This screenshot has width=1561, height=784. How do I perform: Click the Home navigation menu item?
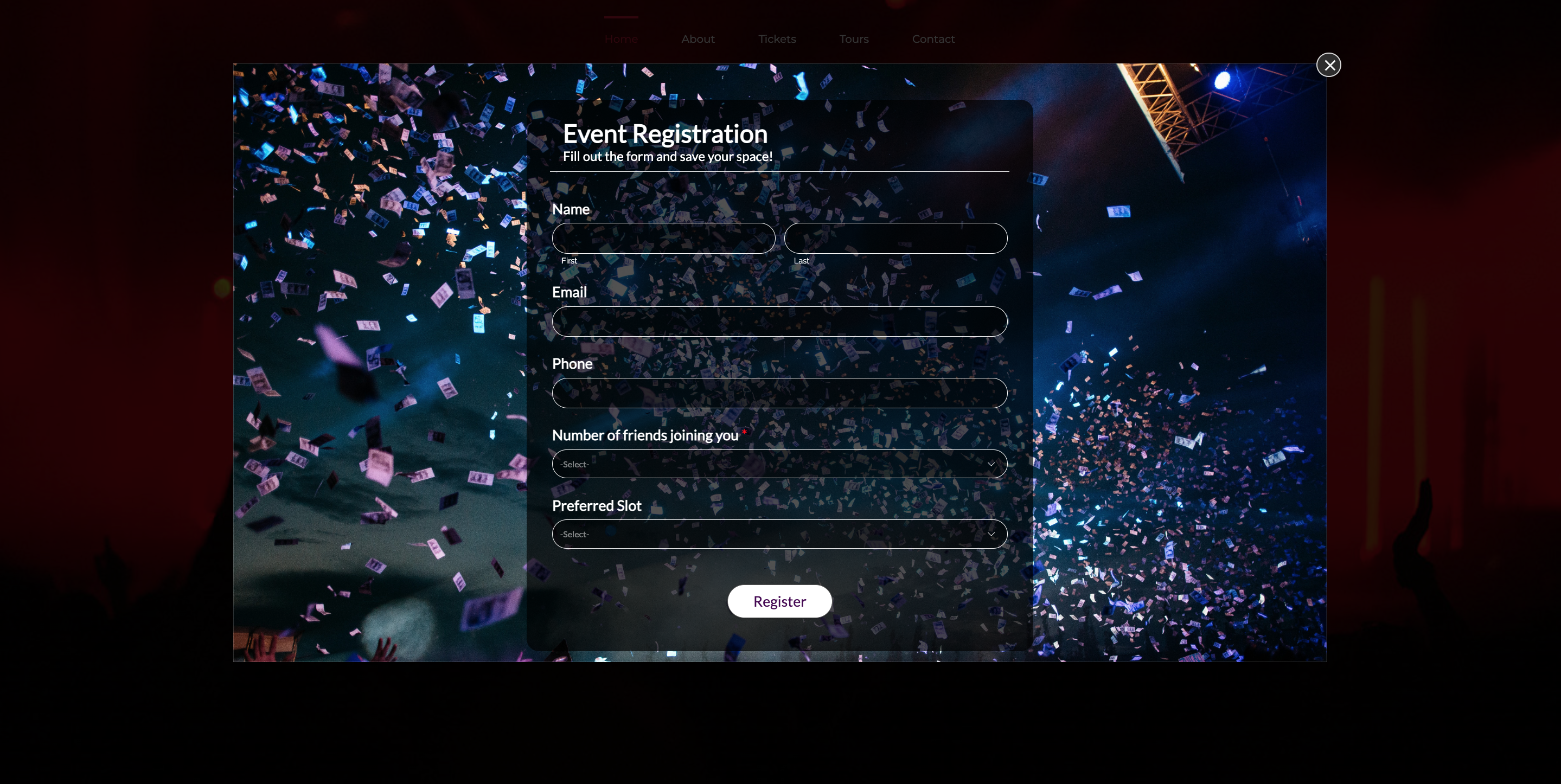click(x=621, y=38)
